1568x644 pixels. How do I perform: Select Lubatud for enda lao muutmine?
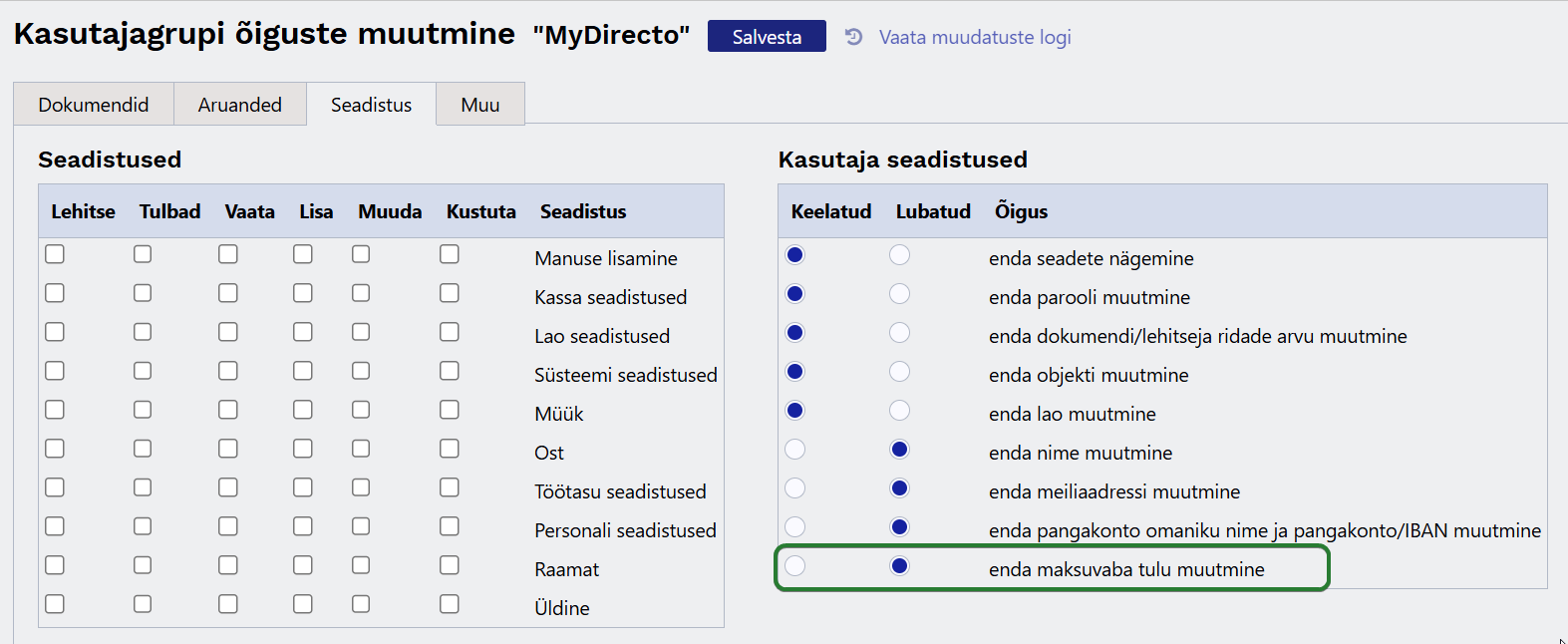(x=899, y=411)
